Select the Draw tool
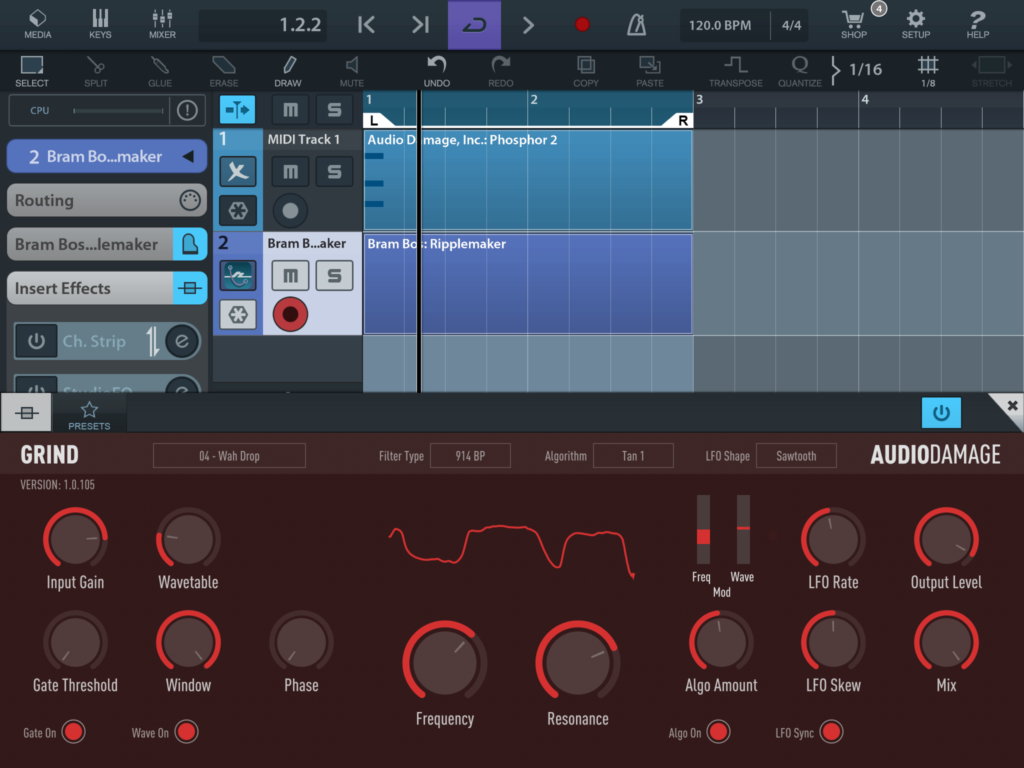Screen dimensions: 1024x768 pyautogui.click(x=288, y=70)
